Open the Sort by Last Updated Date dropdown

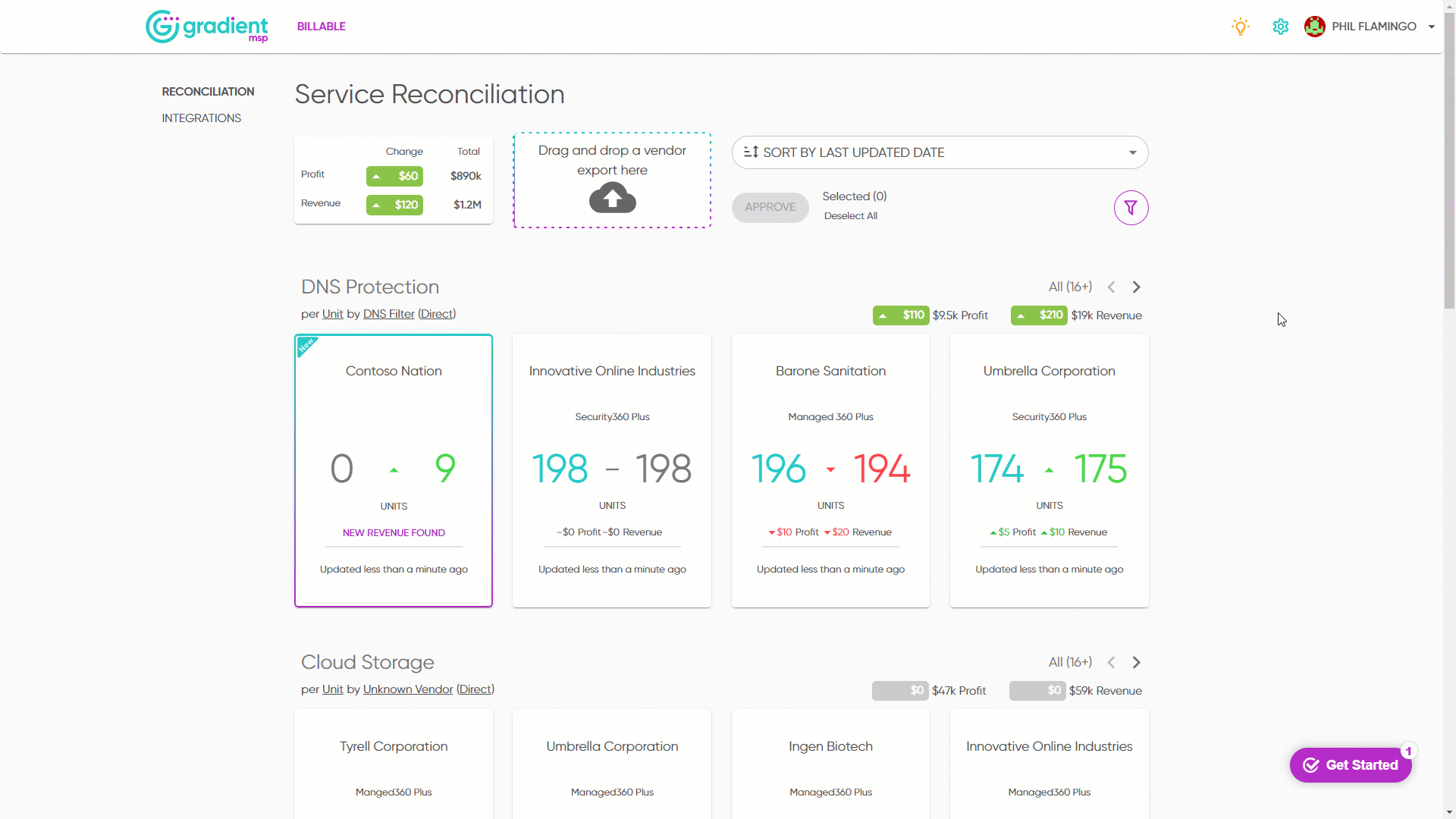point(940,152)
